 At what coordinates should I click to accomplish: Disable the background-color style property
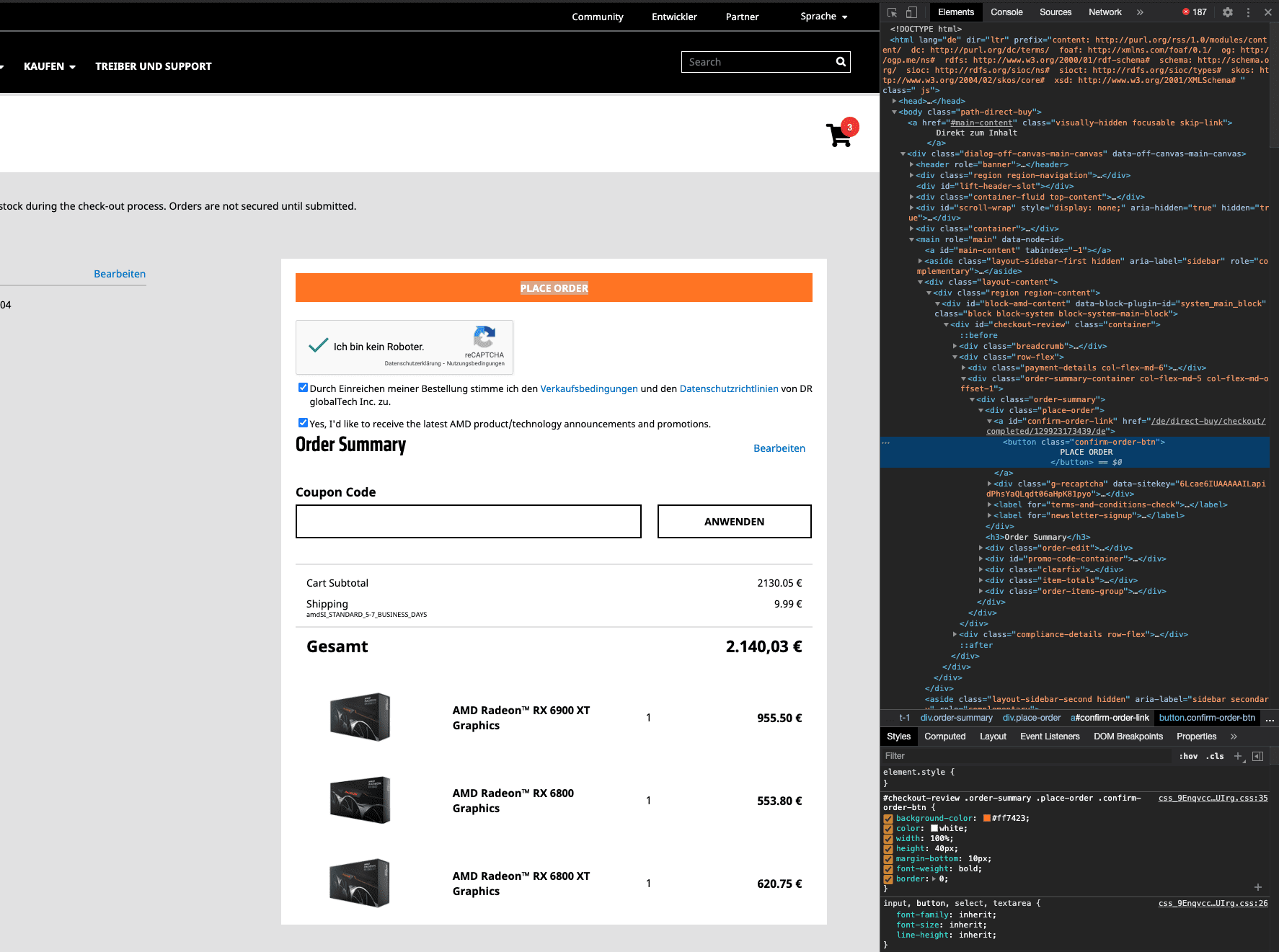point(888,819)
